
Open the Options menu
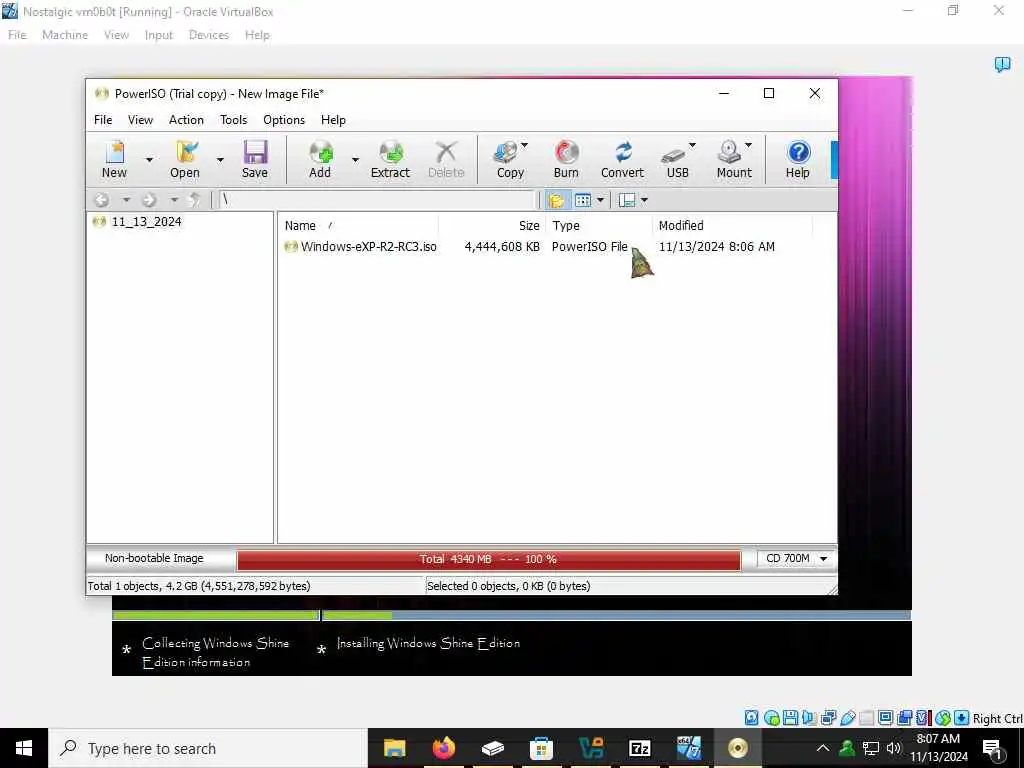click(284, 120)
